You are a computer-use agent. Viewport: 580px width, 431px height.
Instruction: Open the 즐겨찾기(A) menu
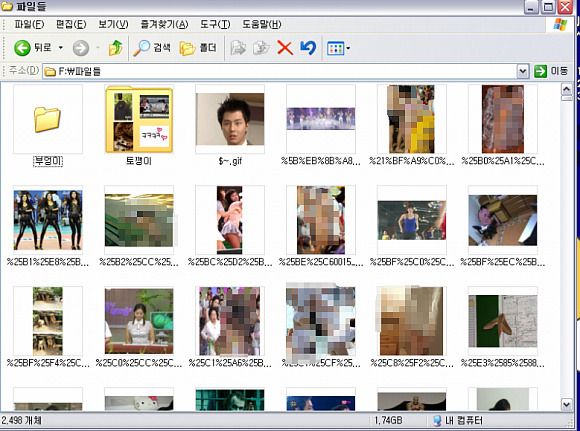coord(164,24)
